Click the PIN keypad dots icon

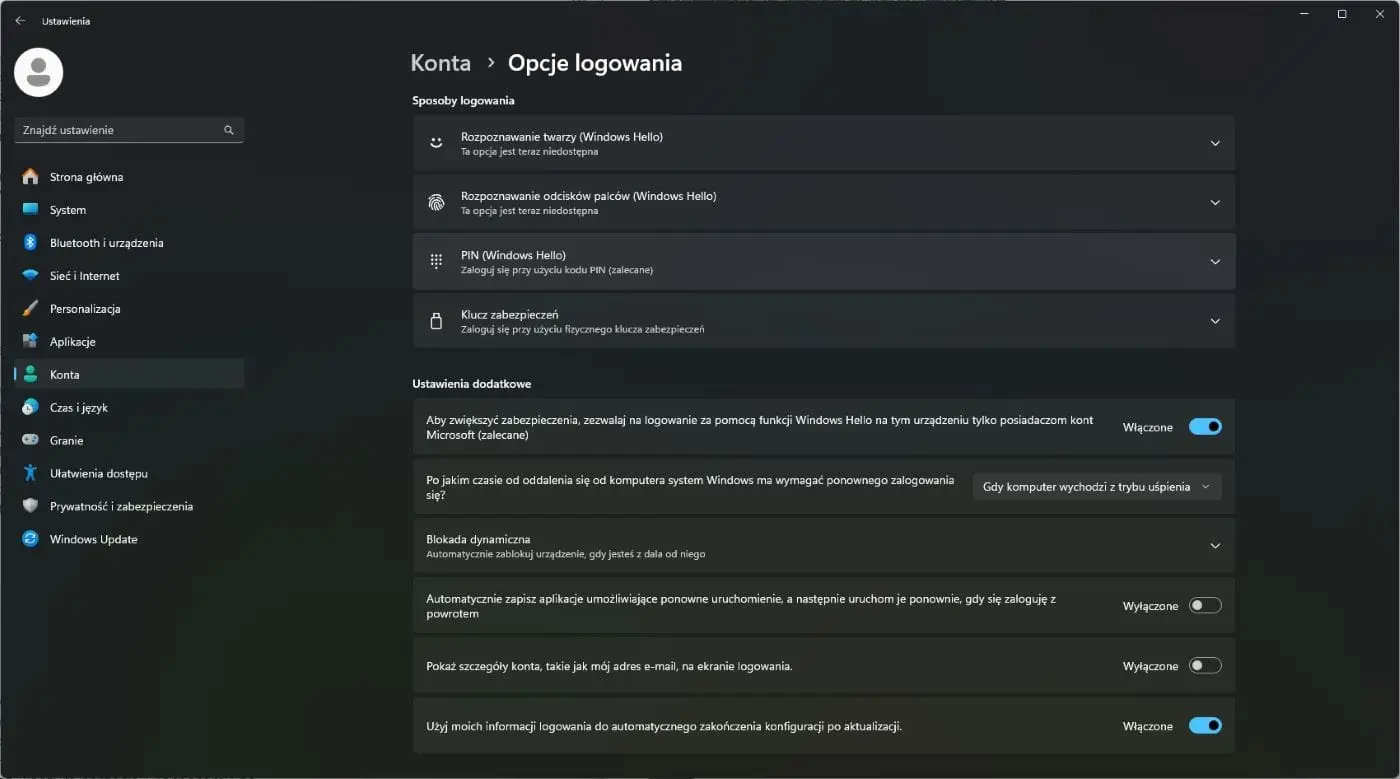(436, 261)
